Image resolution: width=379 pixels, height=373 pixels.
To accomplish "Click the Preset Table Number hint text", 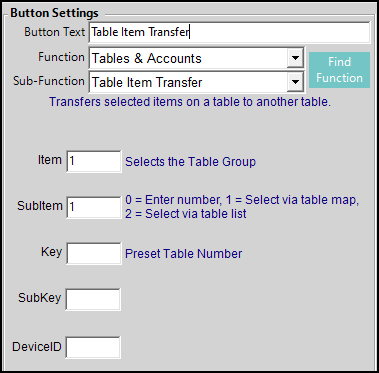I will (x=183, y=254).
